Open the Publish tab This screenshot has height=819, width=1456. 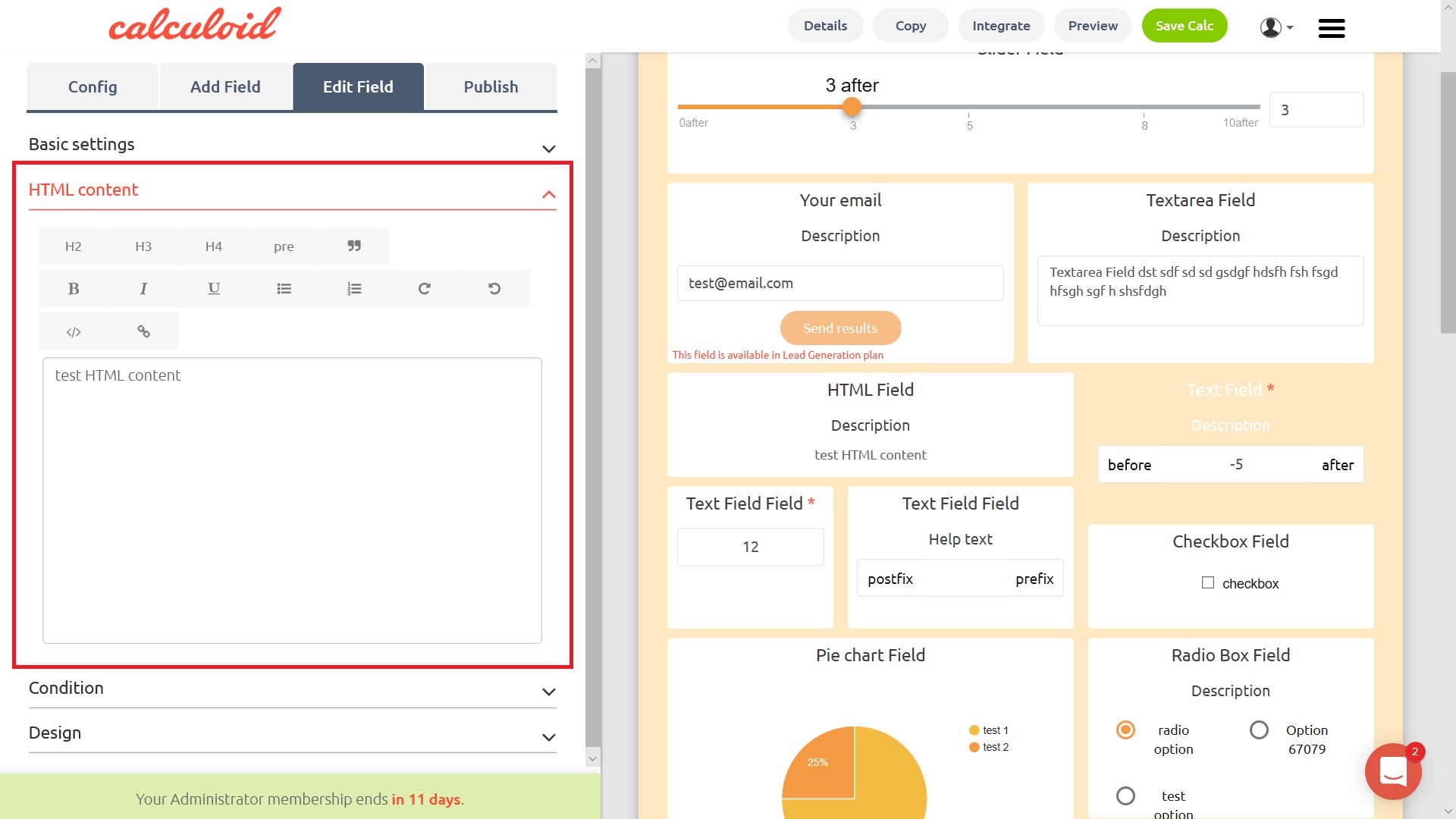pos(491,87)
